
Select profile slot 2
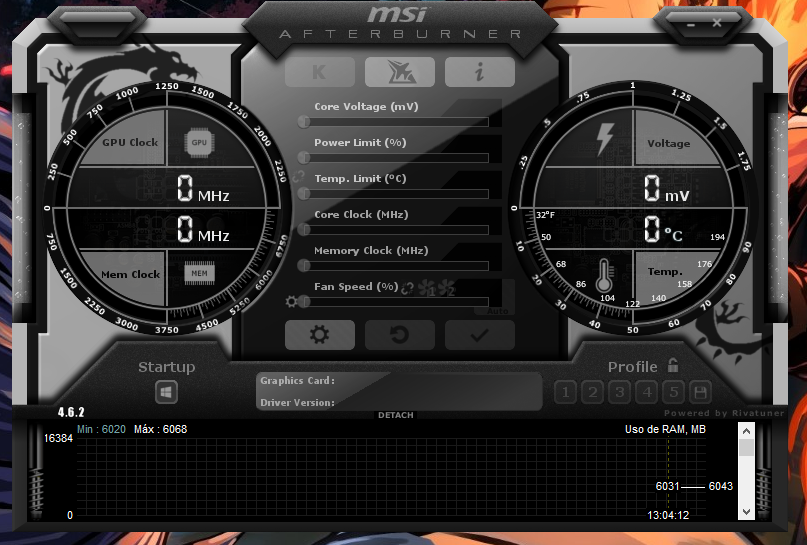592,393
